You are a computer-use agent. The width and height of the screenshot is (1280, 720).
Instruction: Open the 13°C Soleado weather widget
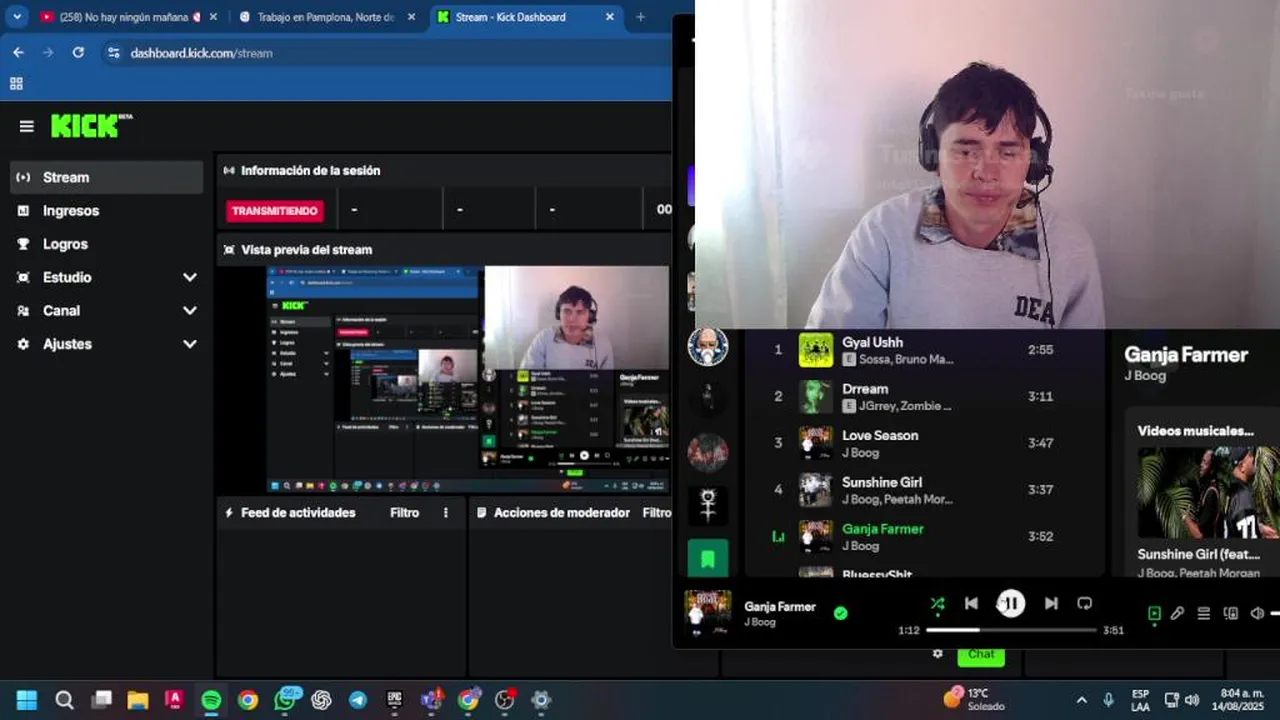click(976, 699)
